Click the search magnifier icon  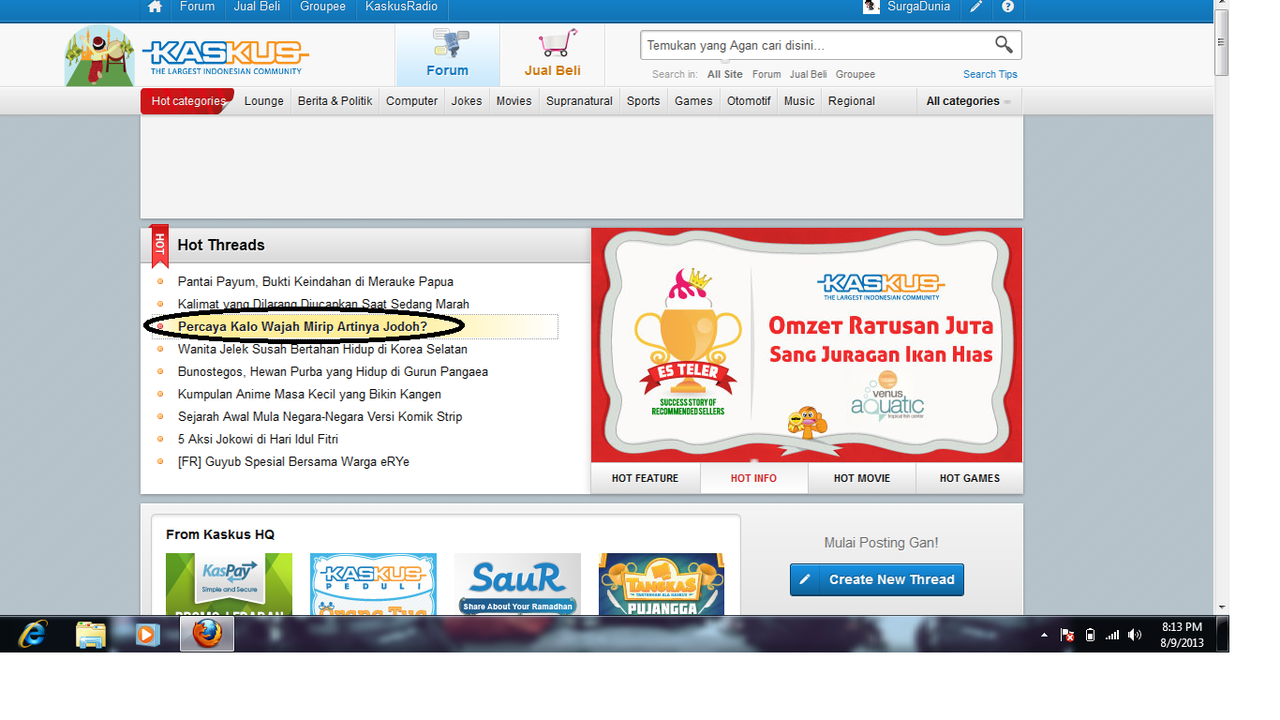click(1003, 44)
